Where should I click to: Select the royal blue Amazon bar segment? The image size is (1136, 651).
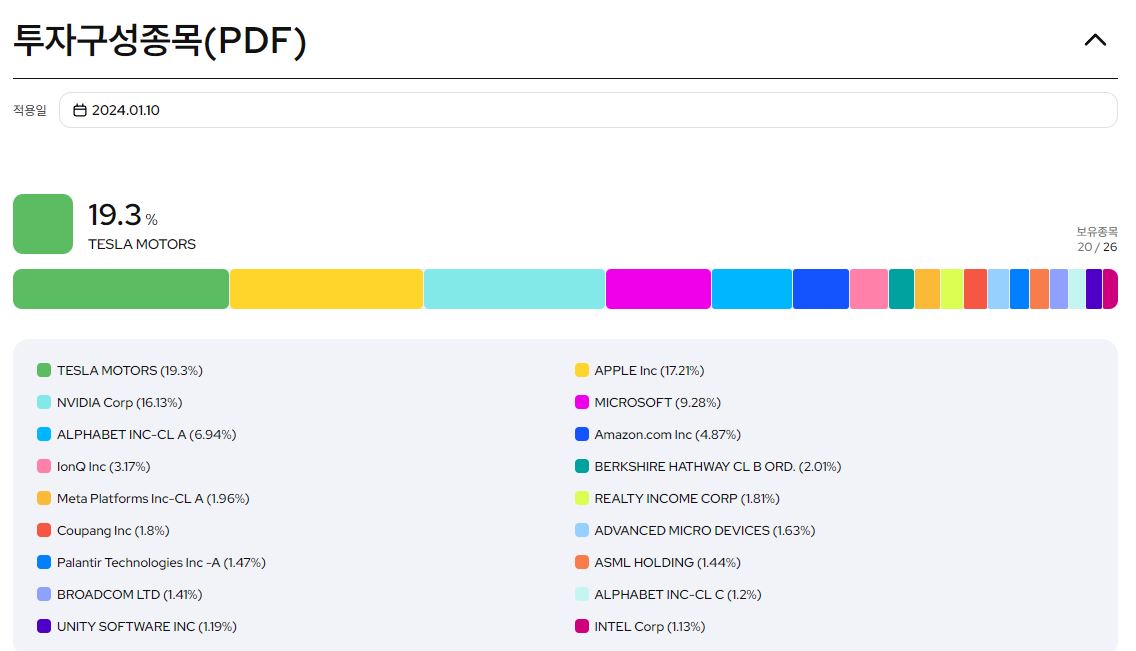(821, 289)
